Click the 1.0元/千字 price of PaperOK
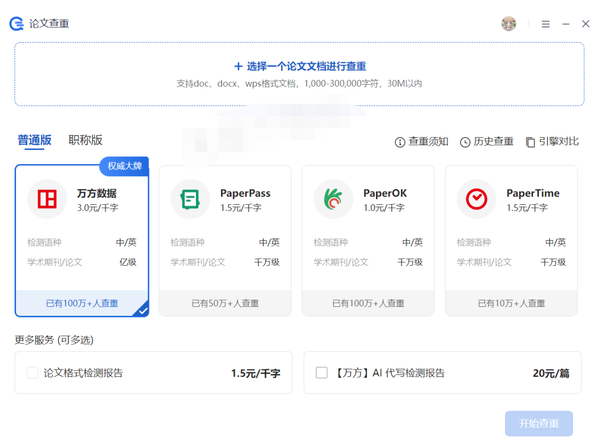The width and height of the screenshot is (591, 441). click(384, 208)
